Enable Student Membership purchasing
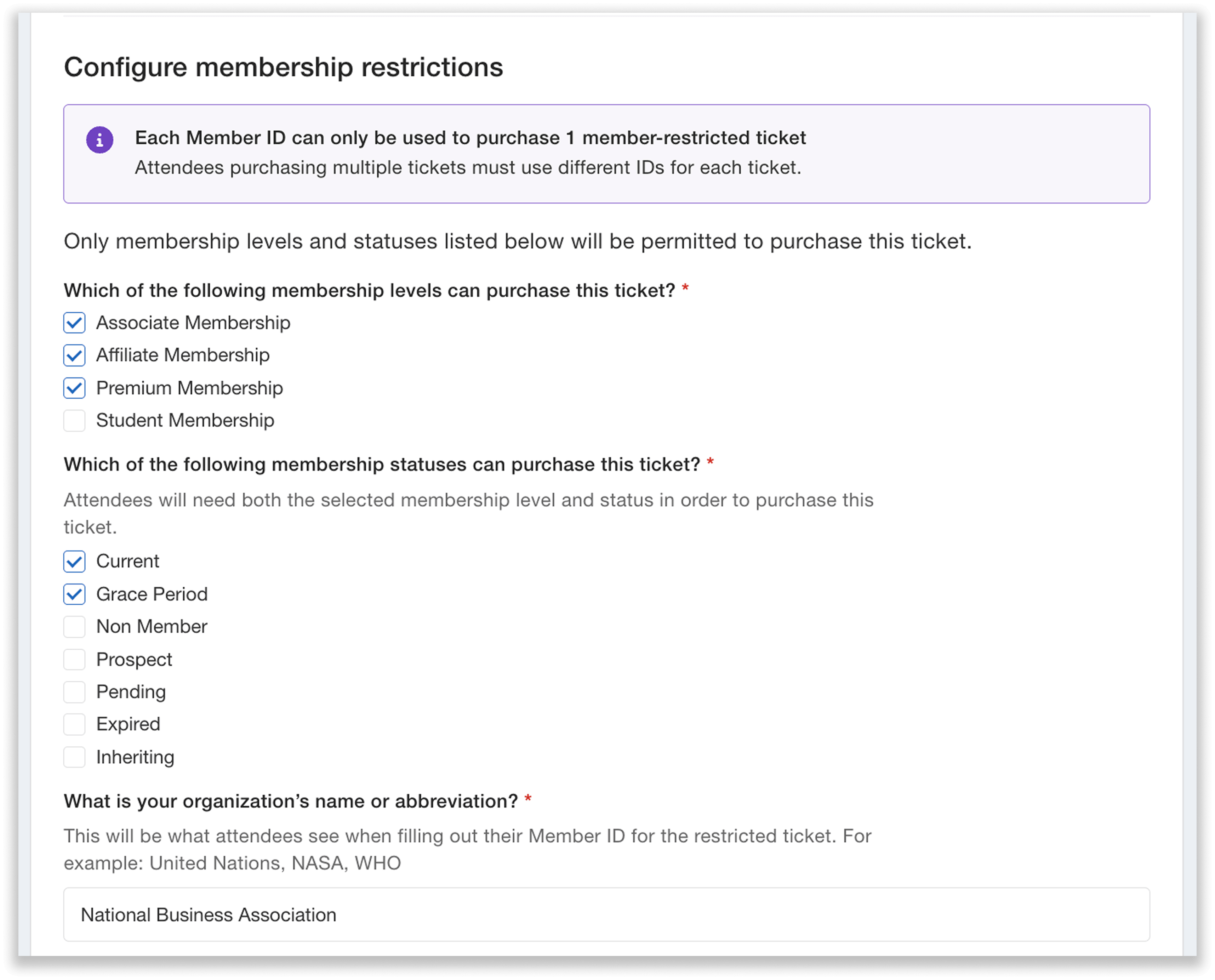 click(74, 420)
